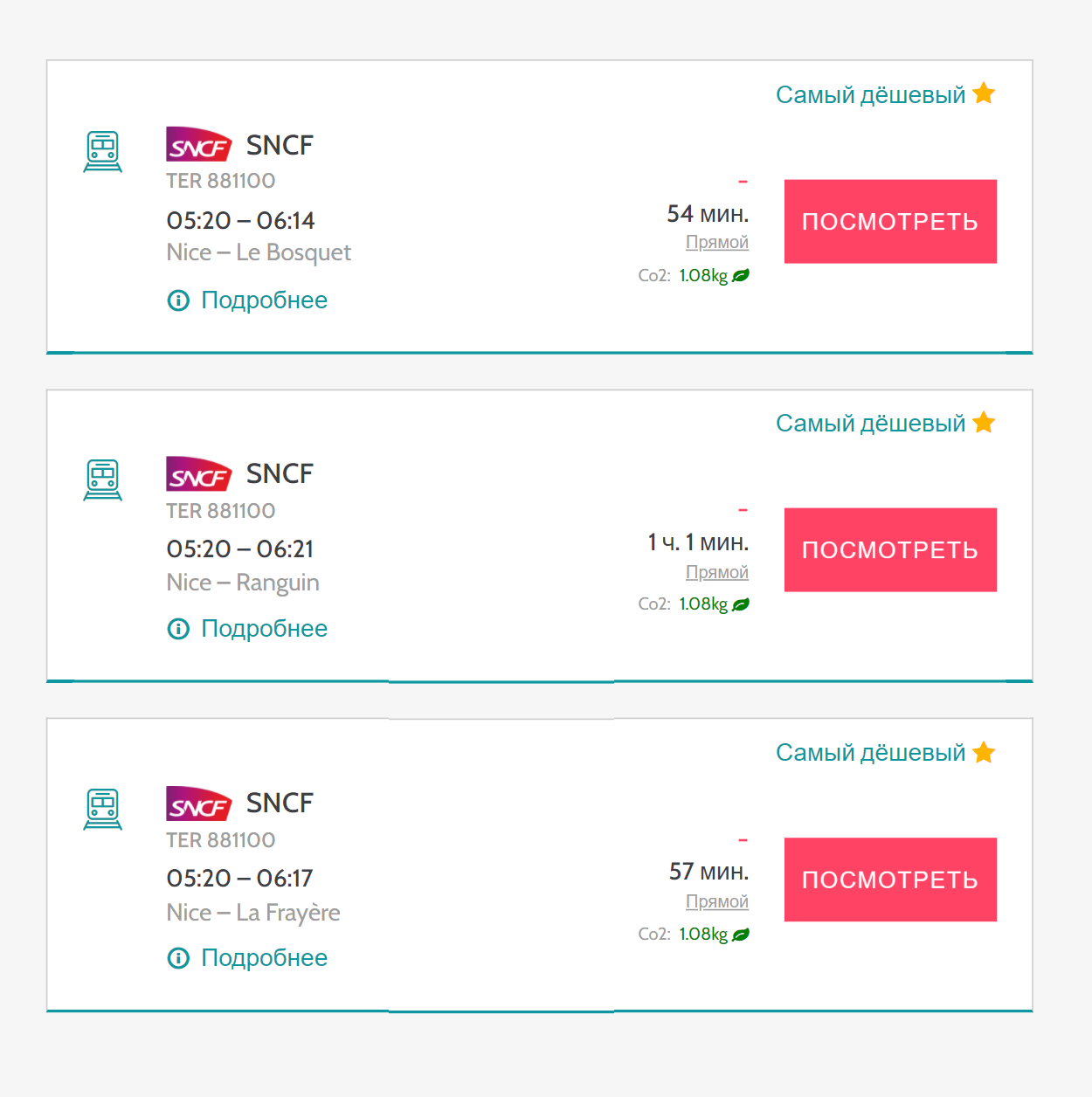1092x1097 pixels.
Task: Open the Прямой link under 1 ч. 1 мин.
Action: 717,572
